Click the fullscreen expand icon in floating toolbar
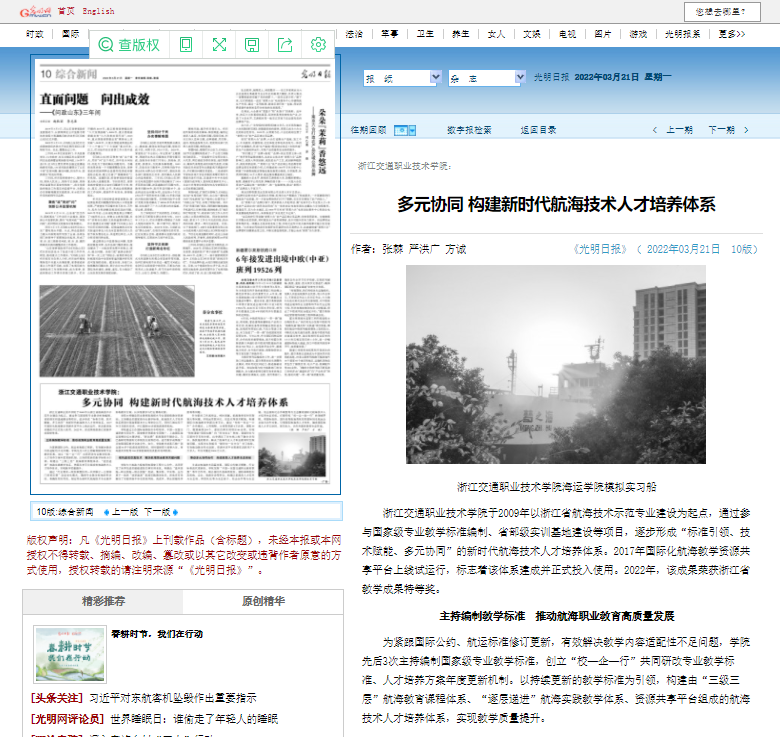780x737 pixels. click(219, 44)
